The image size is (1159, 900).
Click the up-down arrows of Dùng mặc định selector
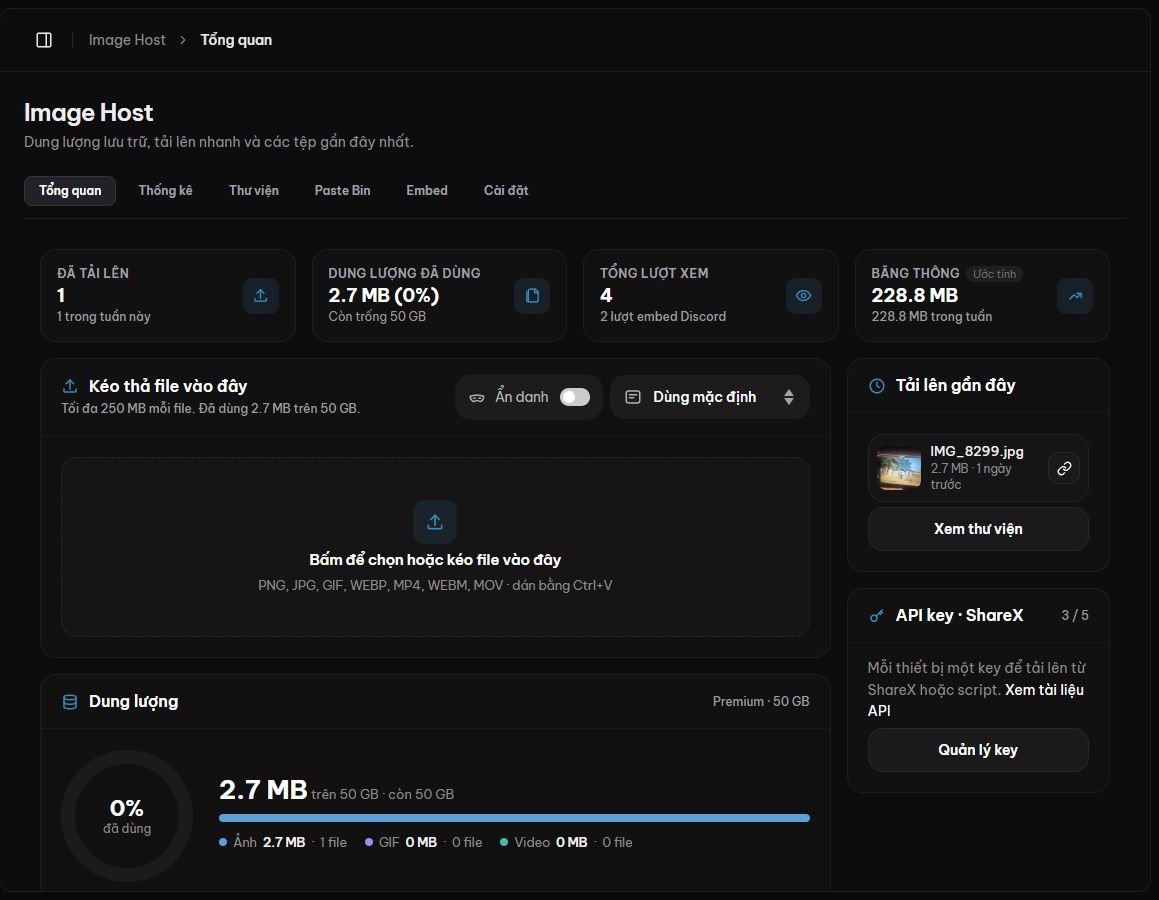(x=789, y=397)
